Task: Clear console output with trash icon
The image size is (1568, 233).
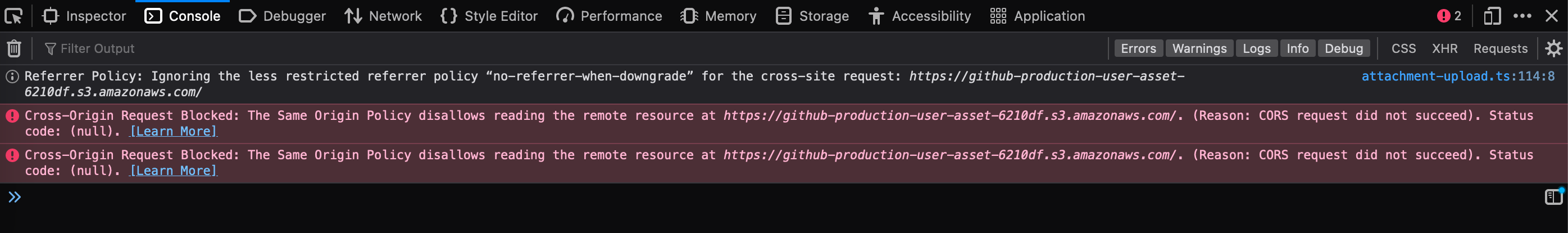Action: click(14, 48)
